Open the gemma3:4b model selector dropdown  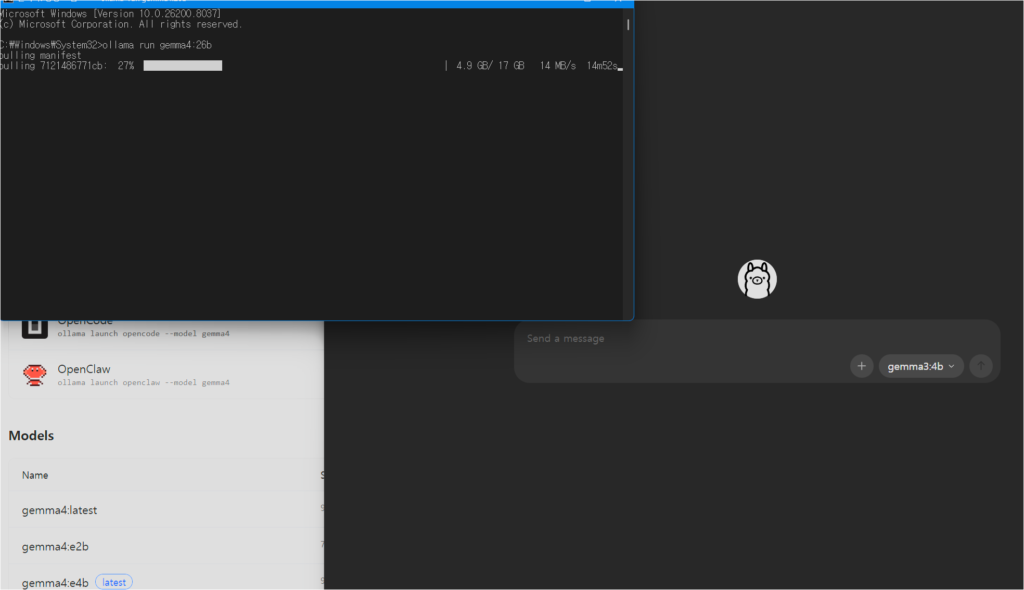(921, 366)
